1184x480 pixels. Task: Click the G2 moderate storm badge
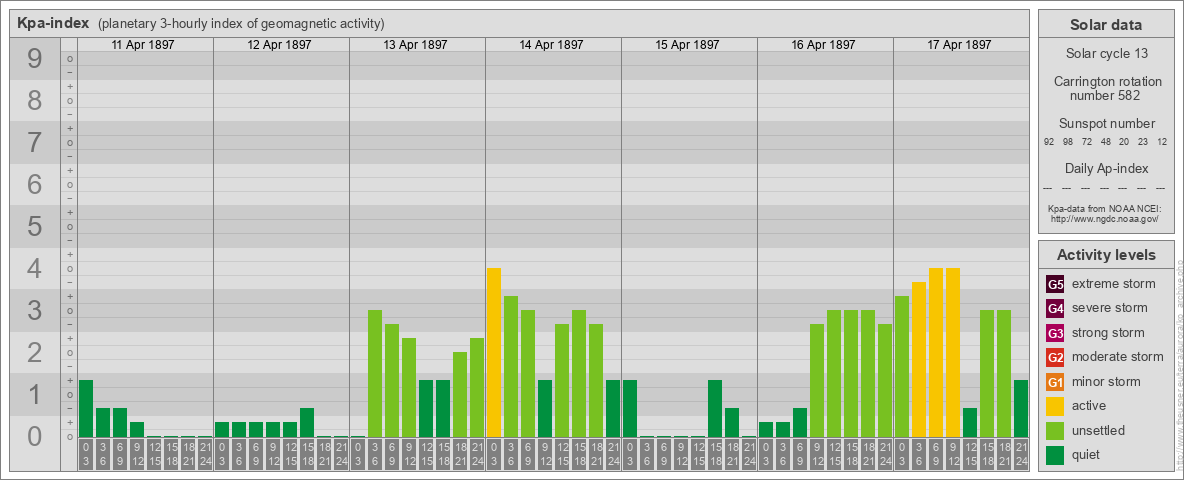pos(1055,357)
